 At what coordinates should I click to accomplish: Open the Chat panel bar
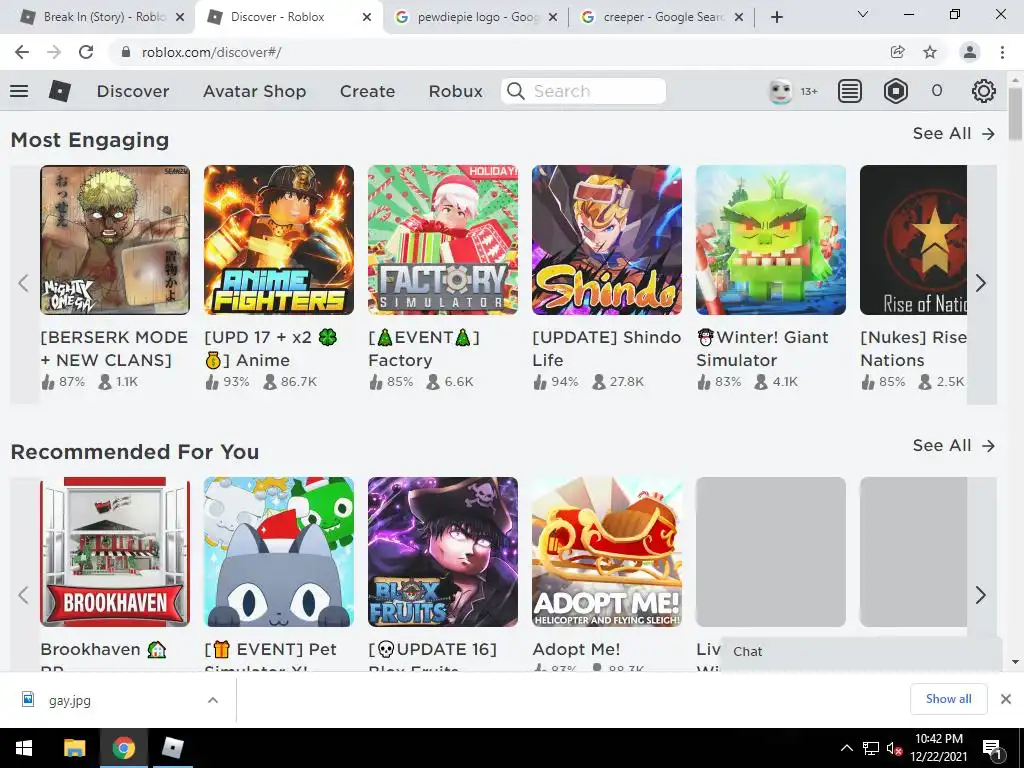[861, 652]
